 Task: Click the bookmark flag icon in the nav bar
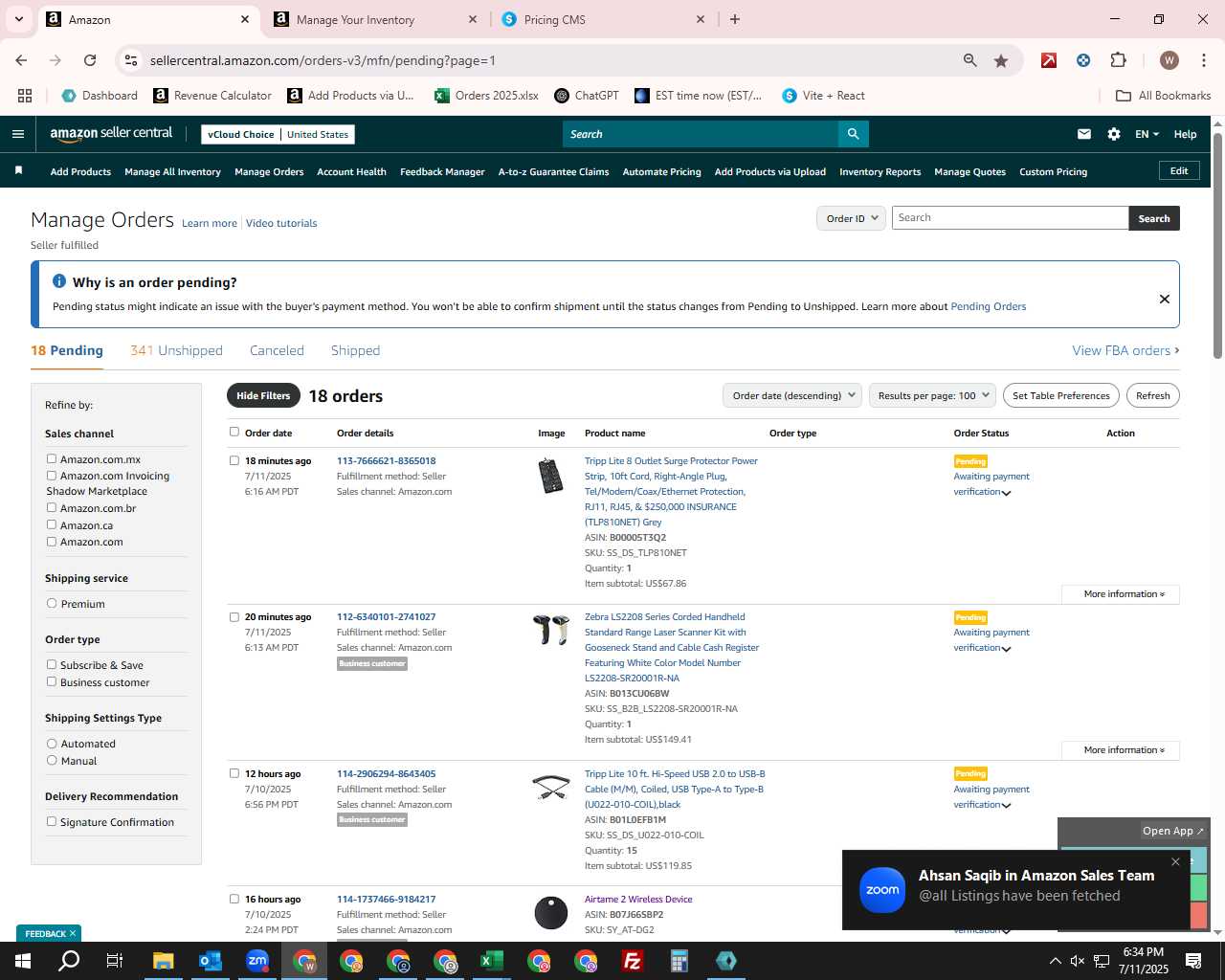(18, 171)
